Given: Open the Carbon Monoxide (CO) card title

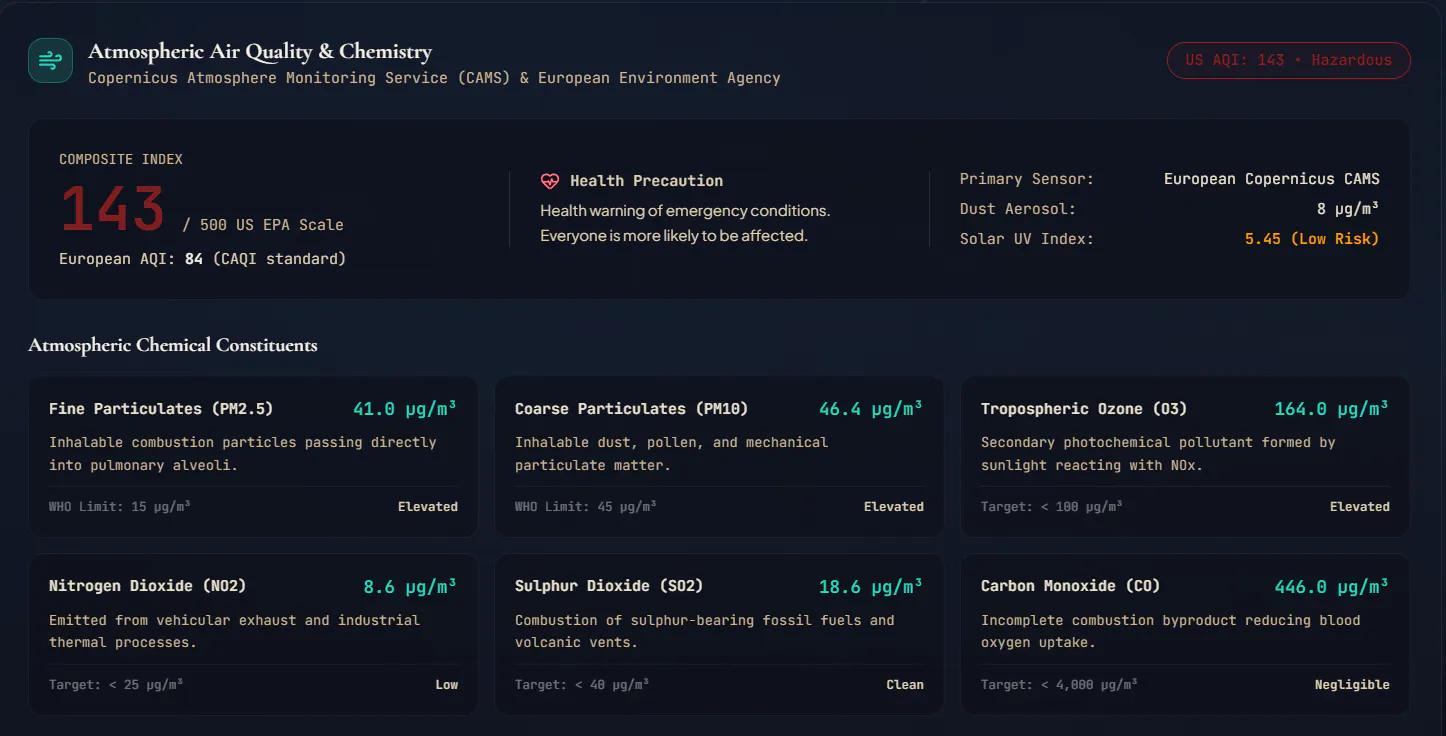Looking at the screenshot, I should pos(1071,586).
